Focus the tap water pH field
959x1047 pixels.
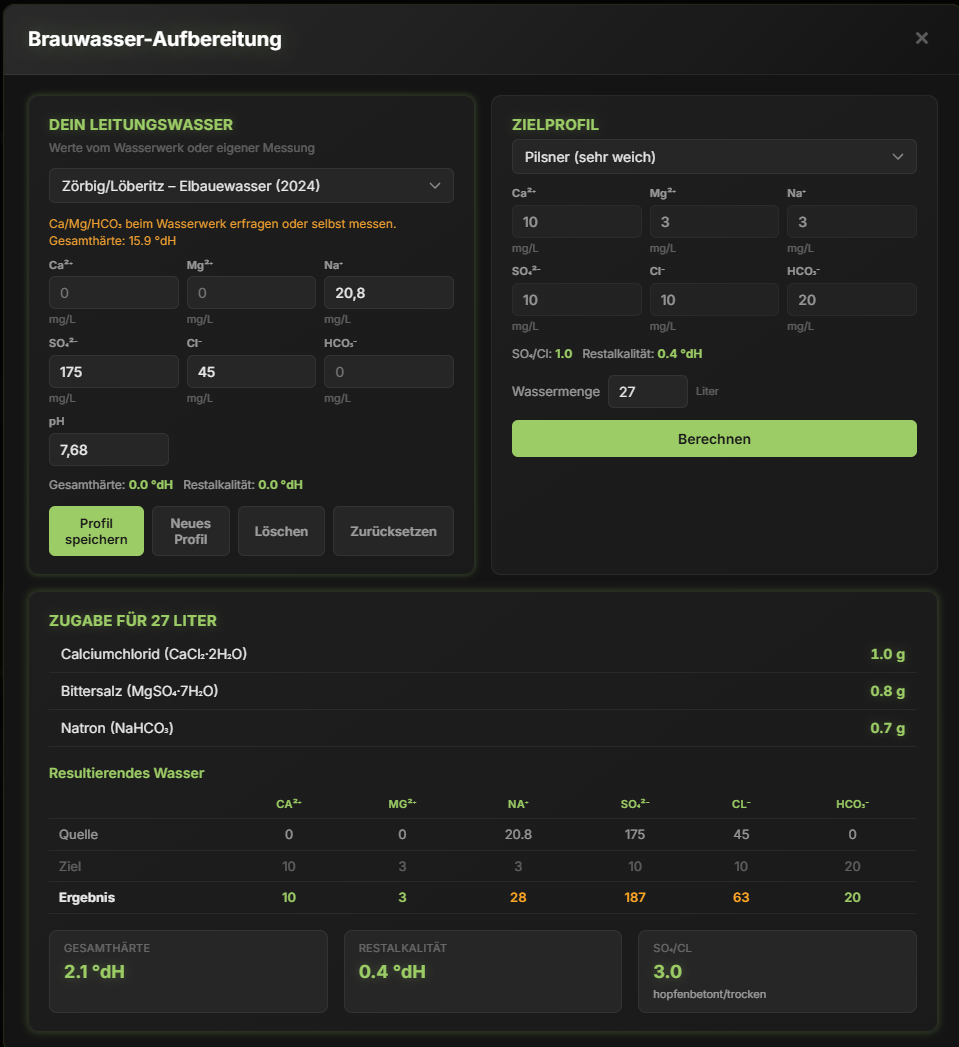pos(109,450)
